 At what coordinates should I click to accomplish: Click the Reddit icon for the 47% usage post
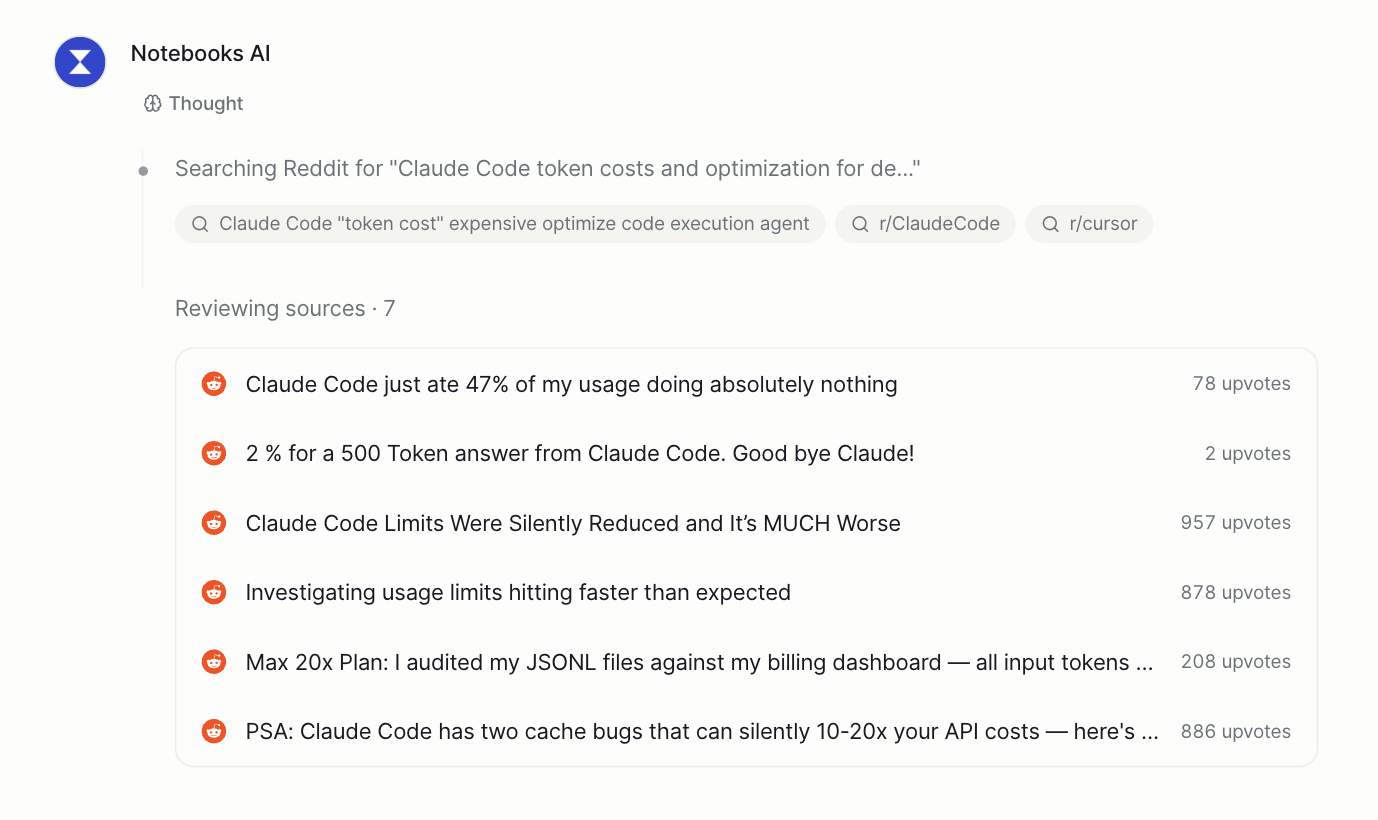[214, 384]
